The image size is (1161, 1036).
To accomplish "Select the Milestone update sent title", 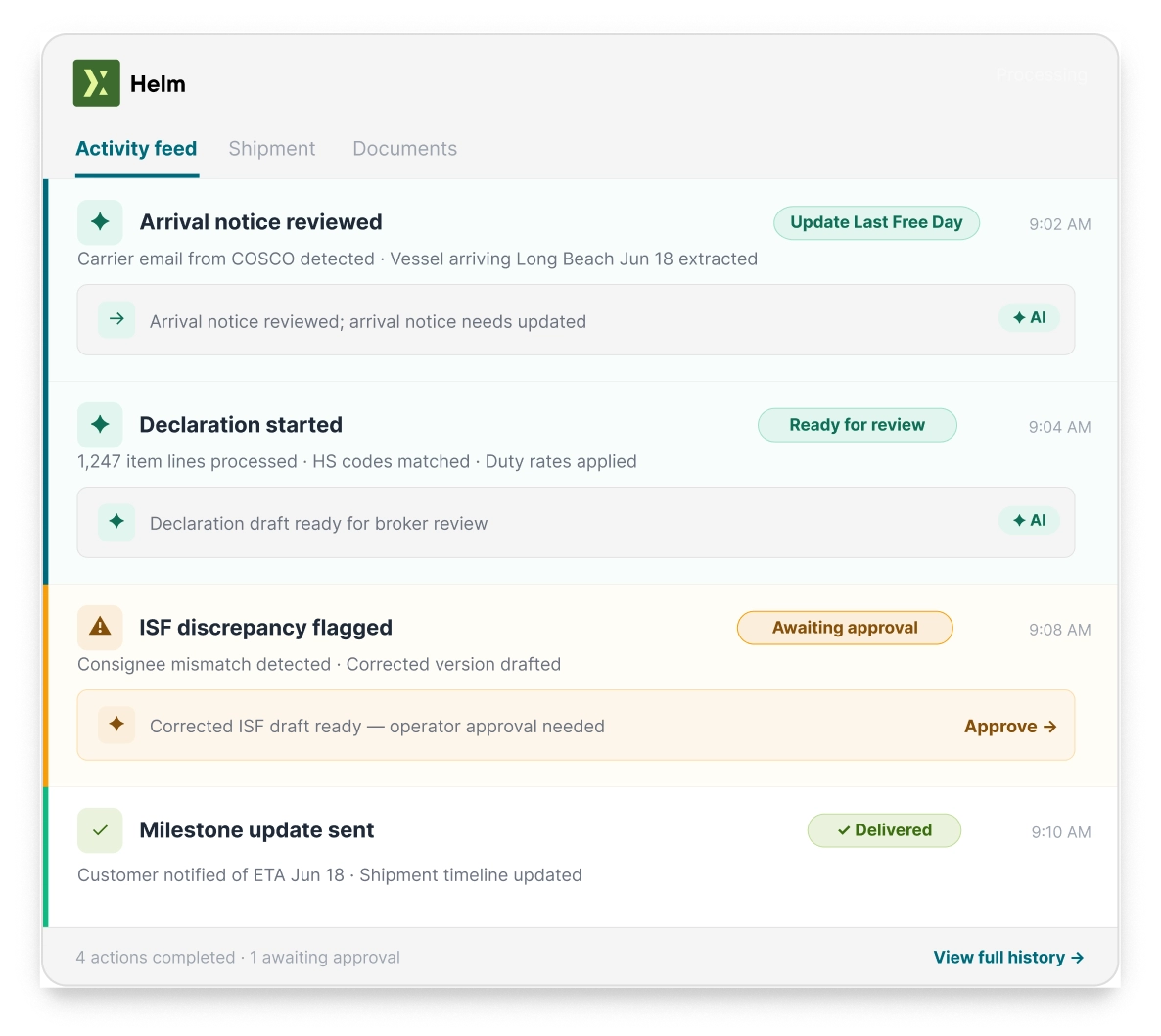I will (x=256, y=830).
